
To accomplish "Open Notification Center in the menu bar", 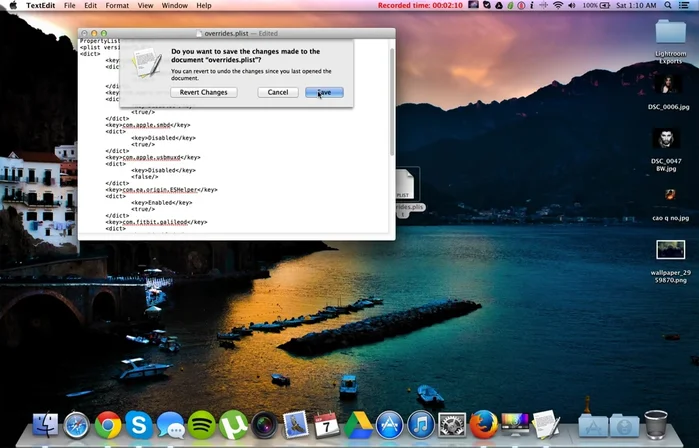I will click(x=683, y=5).
